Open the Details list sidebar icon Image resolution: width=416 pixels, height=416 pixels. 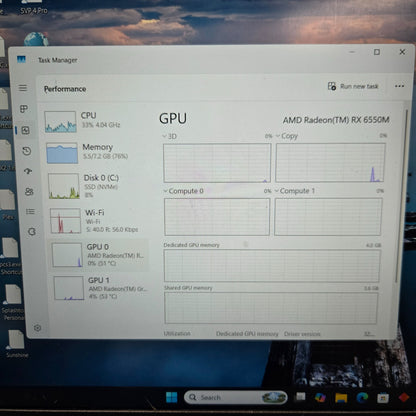30,211
